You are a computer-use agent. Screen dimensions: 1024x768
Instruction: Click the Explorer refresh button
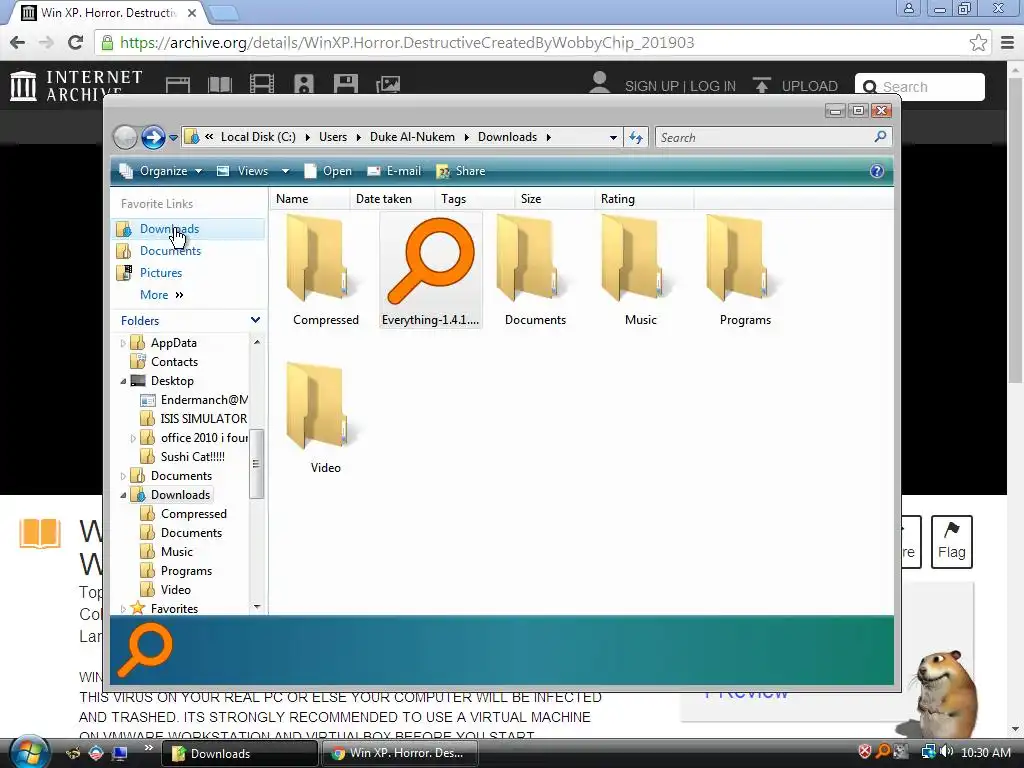[x=635, y=137]
